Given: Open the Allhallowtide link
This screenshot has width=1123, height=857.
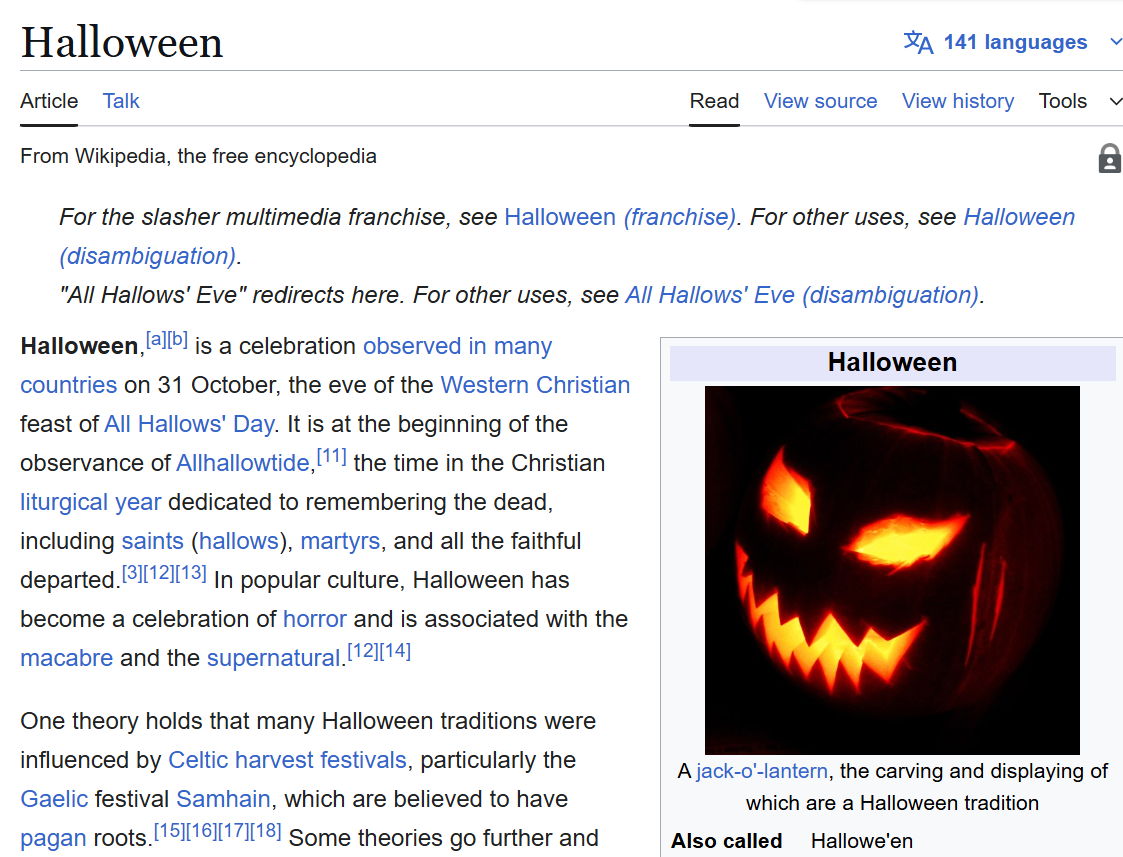Looking at the screenshot, I should pos(243,463).
